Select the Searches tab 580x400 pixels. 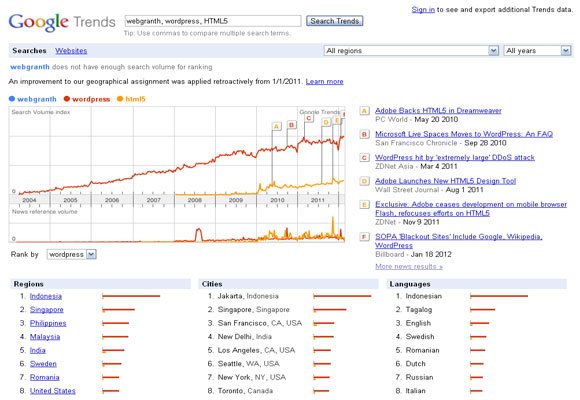pyautogui.click(x=29, y=51)
